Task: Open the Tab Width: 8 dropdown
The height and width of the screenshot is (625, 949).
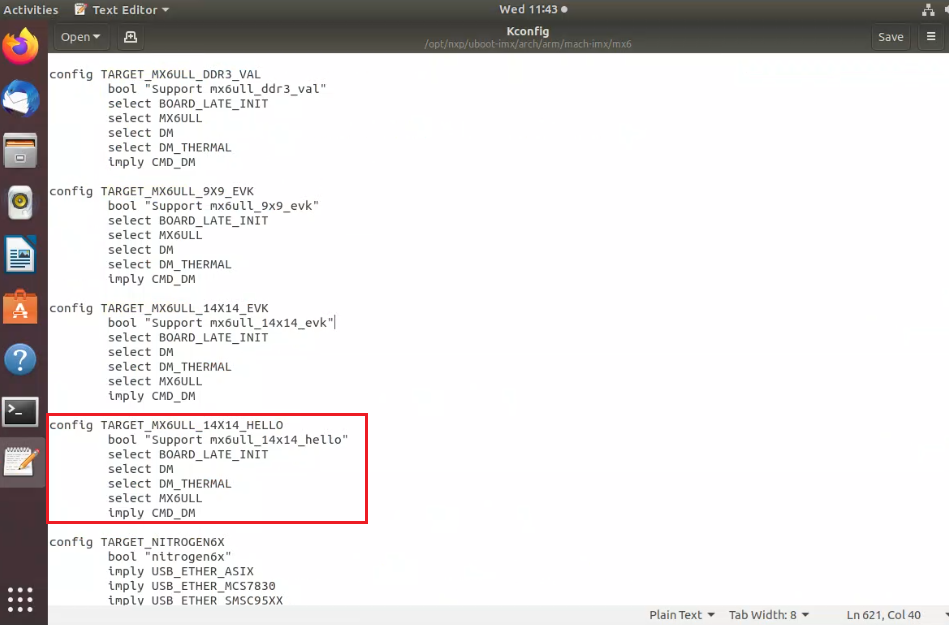Action: pos(769,615)
